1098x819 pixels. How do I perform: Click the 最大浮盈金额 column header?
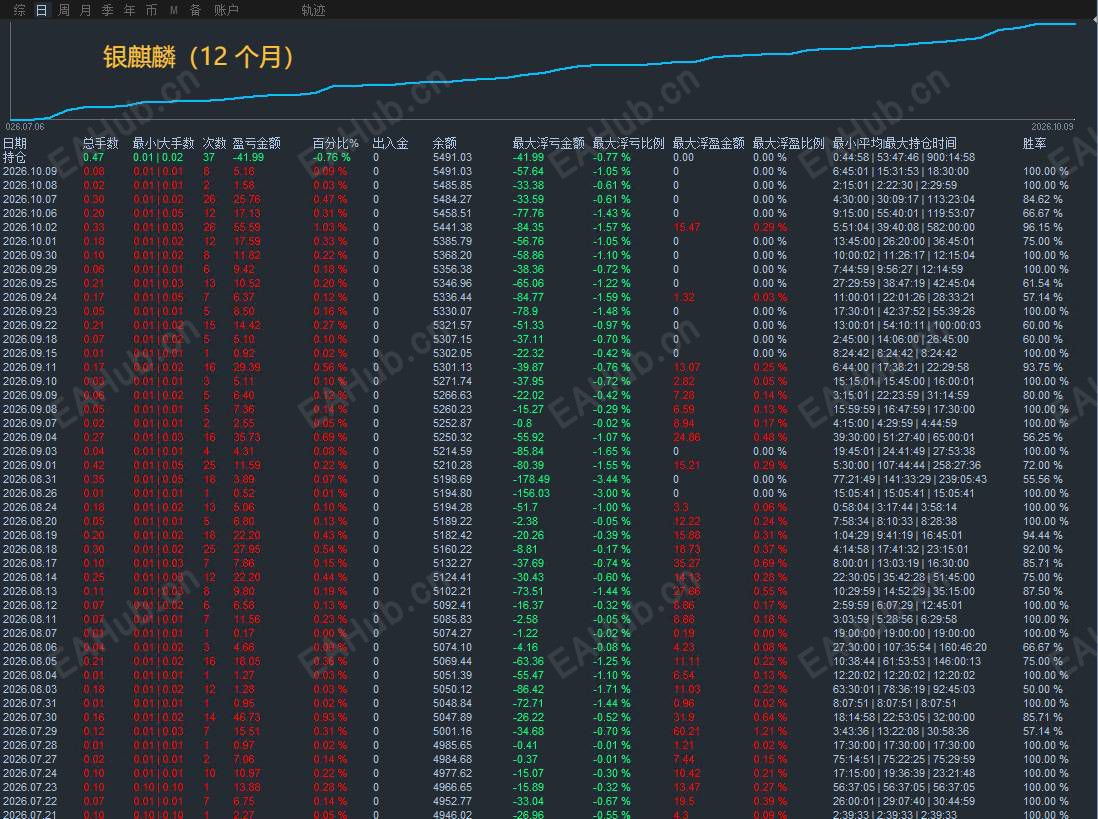(708, 144)
